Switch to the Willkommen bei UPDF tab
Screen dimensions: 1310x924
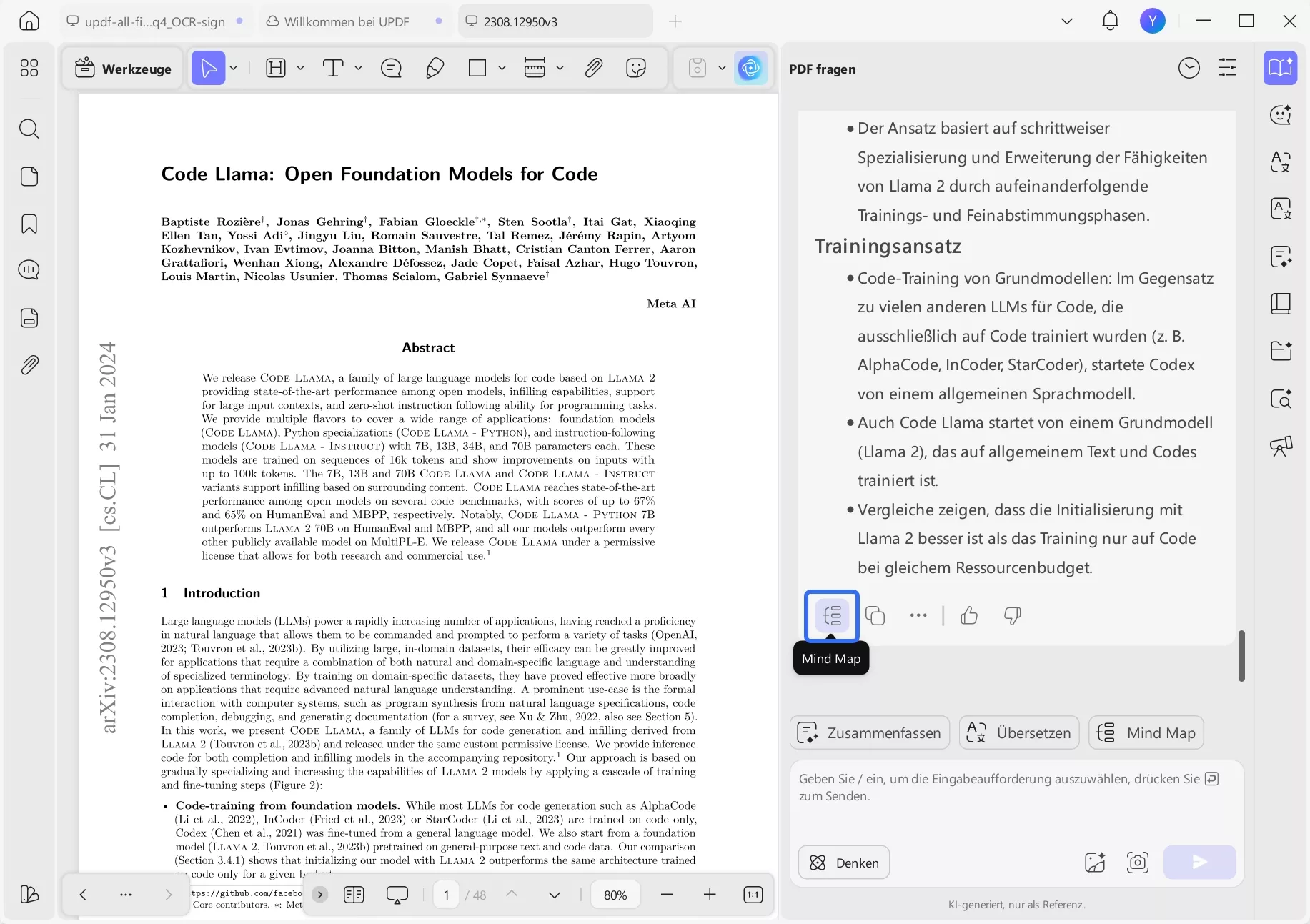click(x=355, y=21)
